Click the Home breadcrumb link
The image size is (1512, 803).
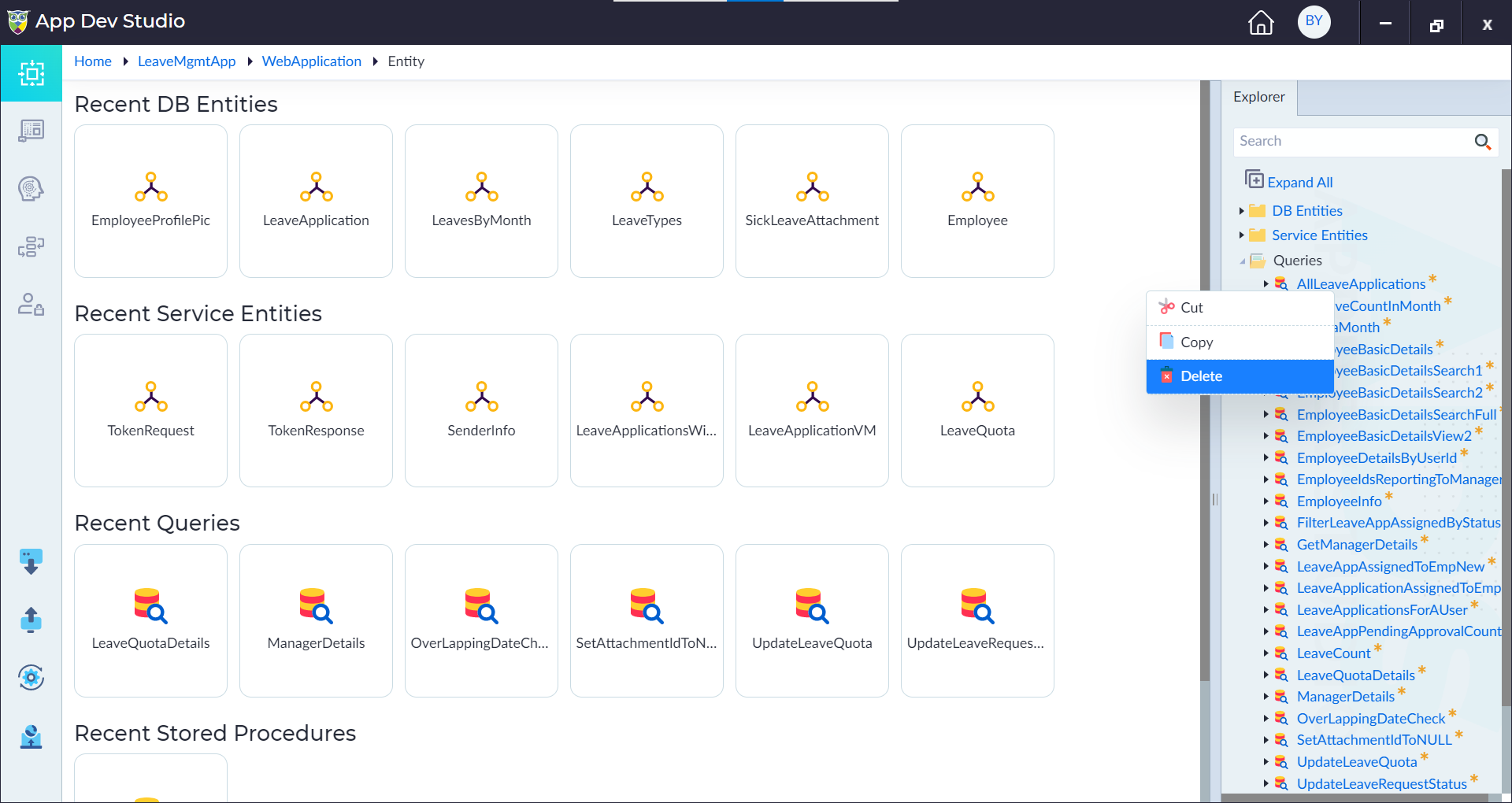pyautogui.click(x=93, y=61)
